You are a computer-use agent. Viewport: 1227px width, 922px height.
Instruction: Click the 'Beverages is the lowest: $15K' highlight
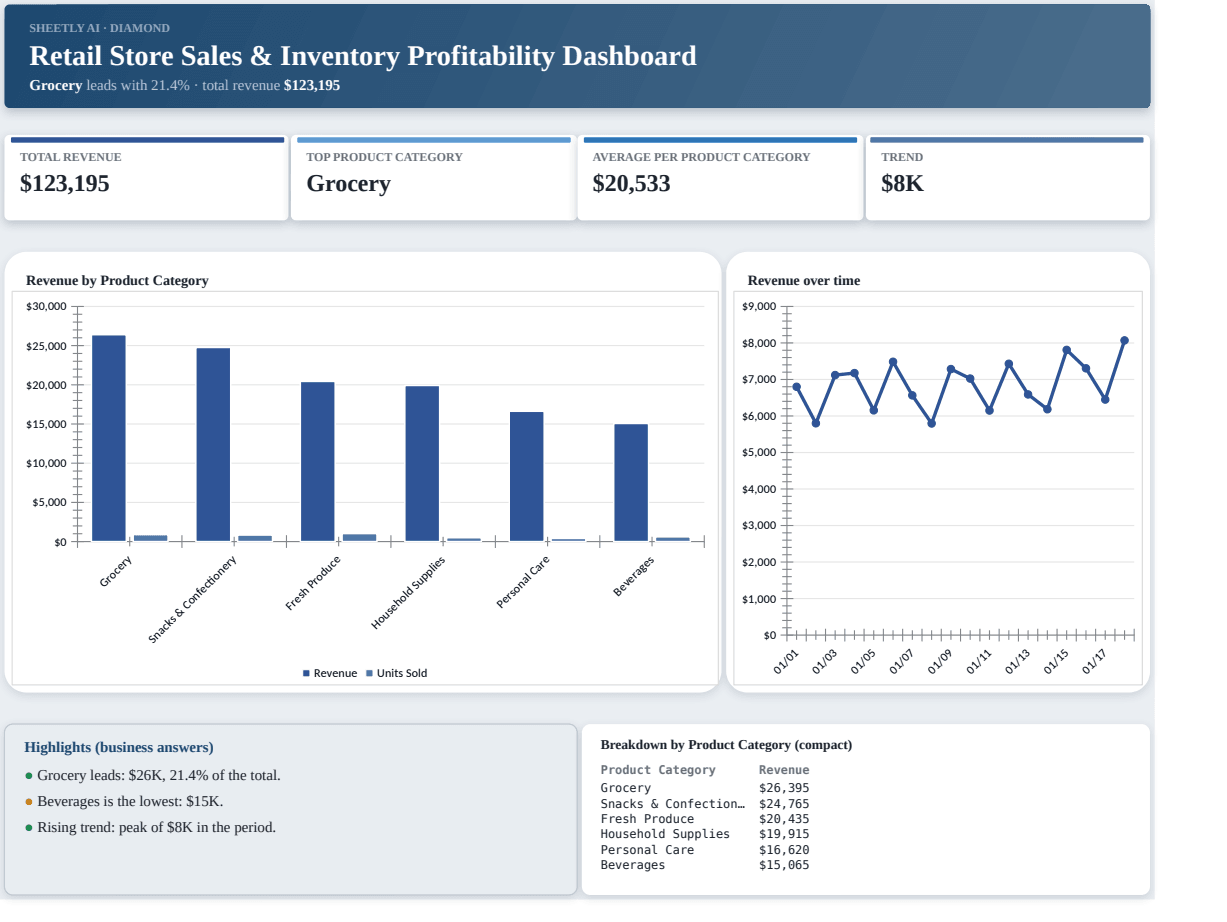131,801
